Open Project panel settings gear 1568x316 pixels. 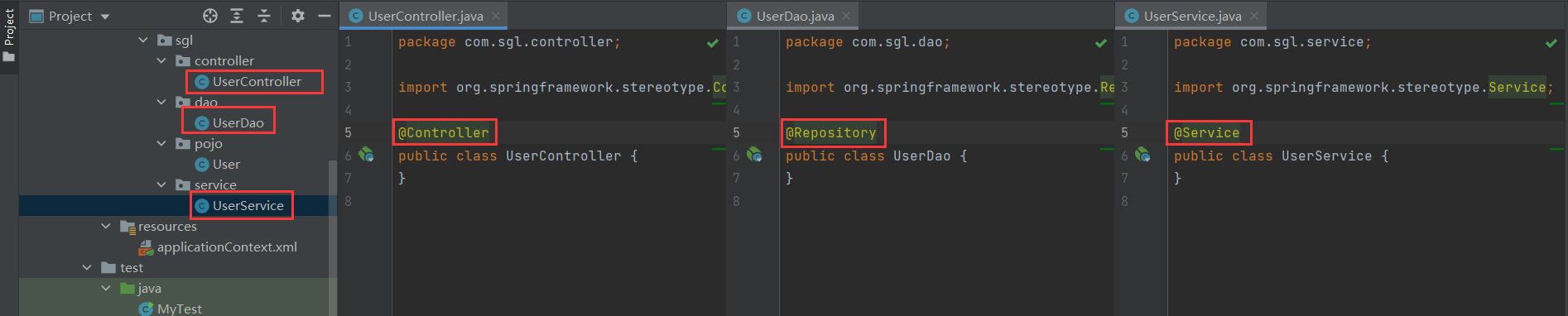point(298,16)
